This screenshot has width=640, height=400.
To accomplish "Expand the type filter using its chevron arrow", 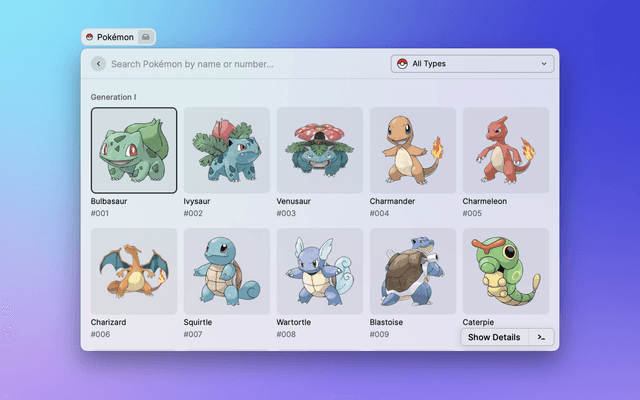I will 544,64.
